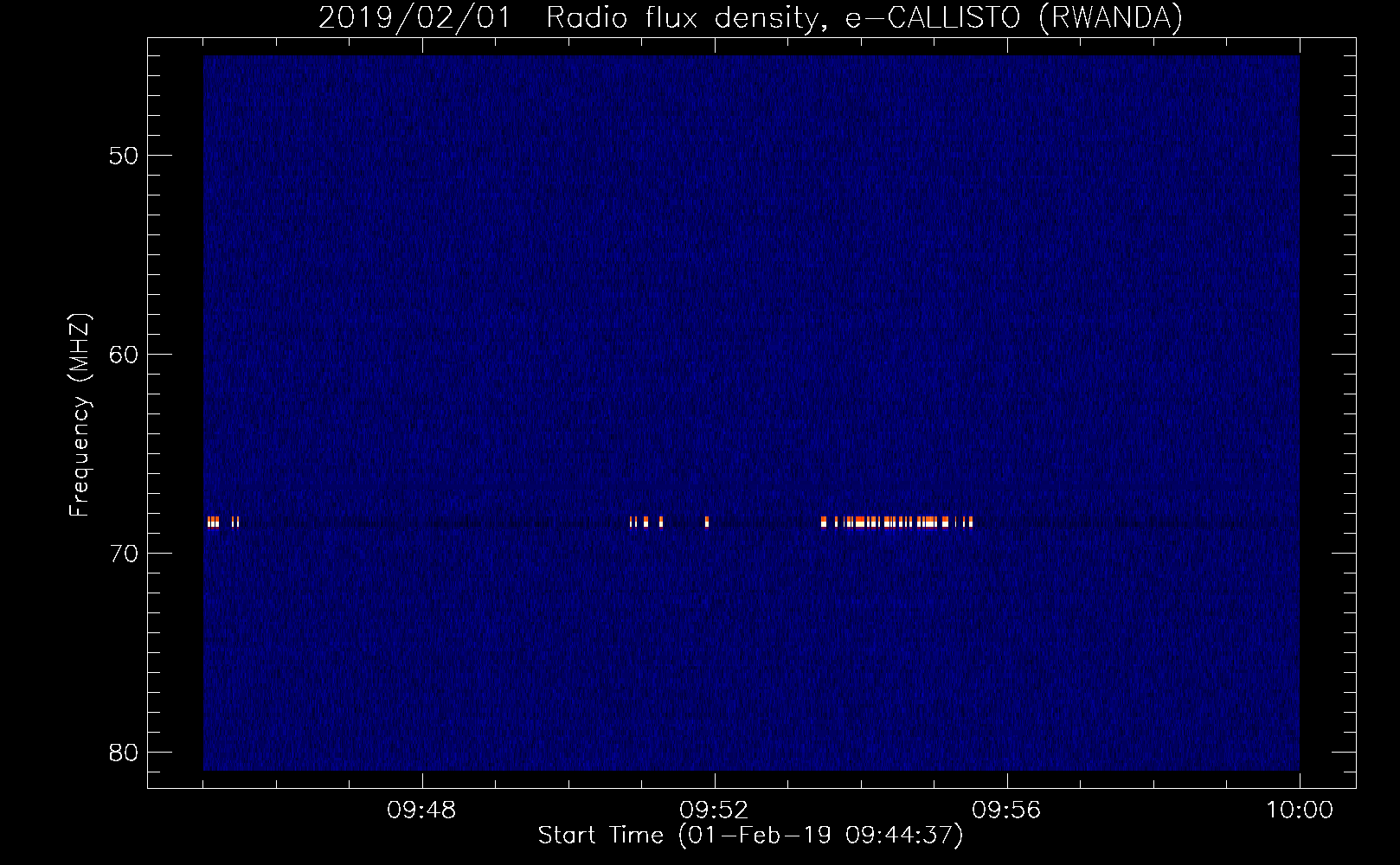Click the 09:56 time tick label

click(1006, 811)
